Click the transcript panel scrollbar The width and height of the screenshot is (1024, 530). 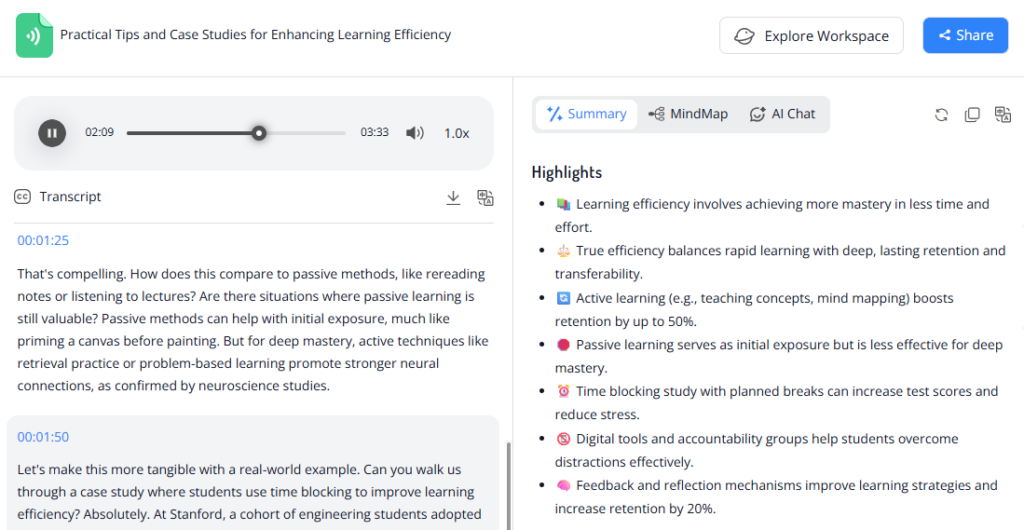coord(508,486)
